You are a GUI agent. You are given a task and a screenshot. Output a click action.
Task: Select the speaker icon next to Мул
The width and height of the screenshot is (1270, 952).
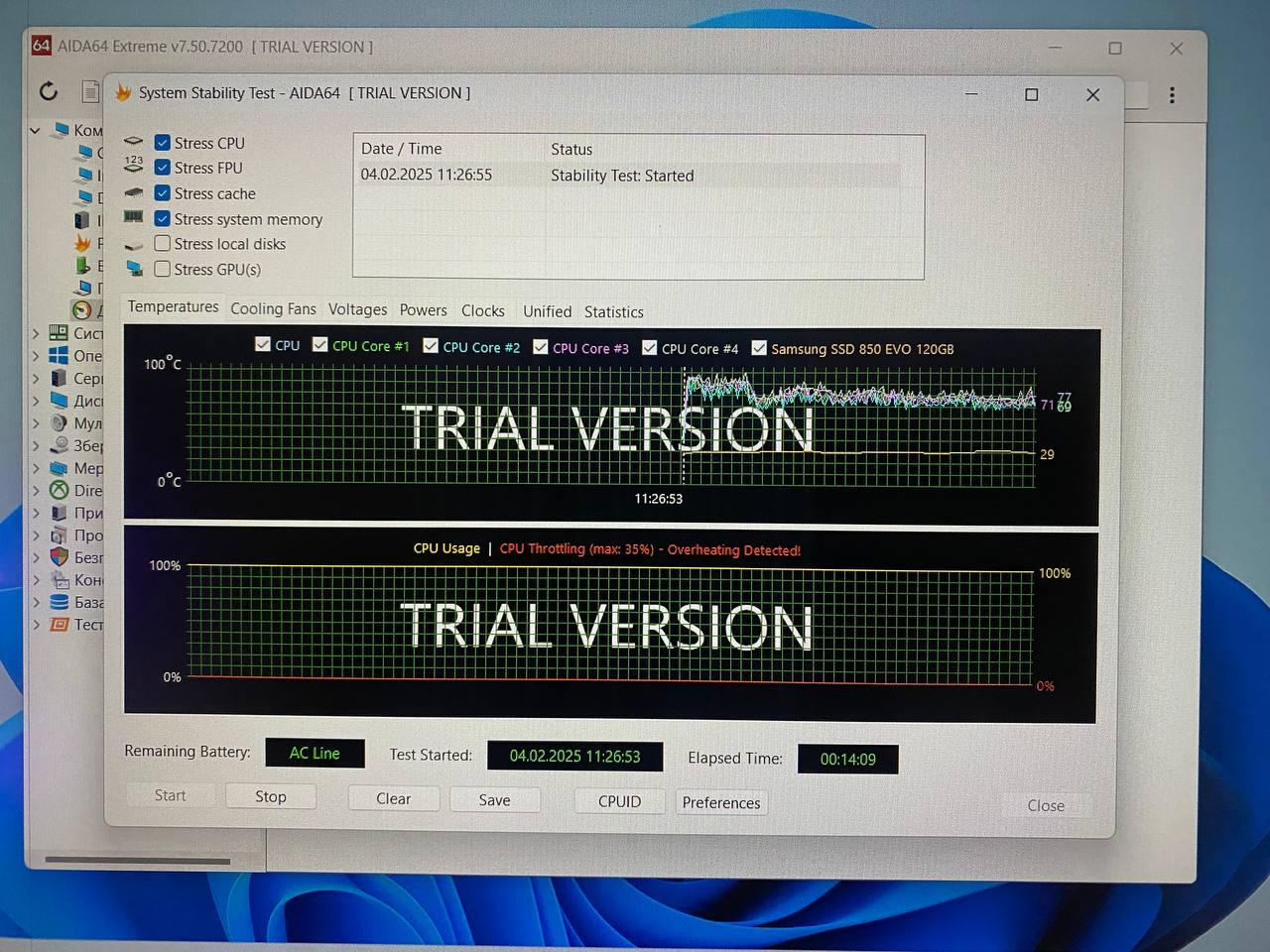(59, 422)
